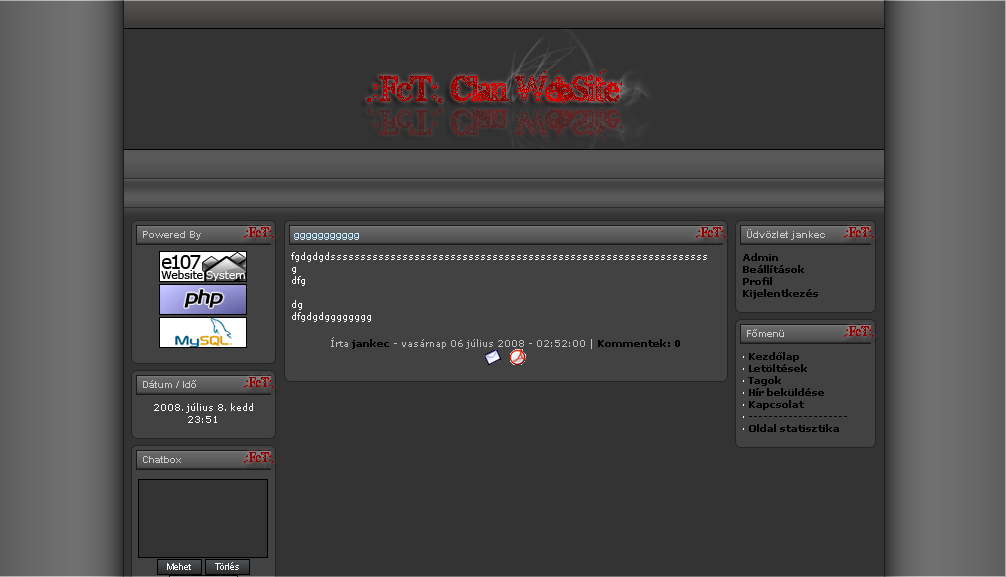Screen dimensions: 1006x577
Task: Open Beállítások settings link
Action: coord(773,270)
